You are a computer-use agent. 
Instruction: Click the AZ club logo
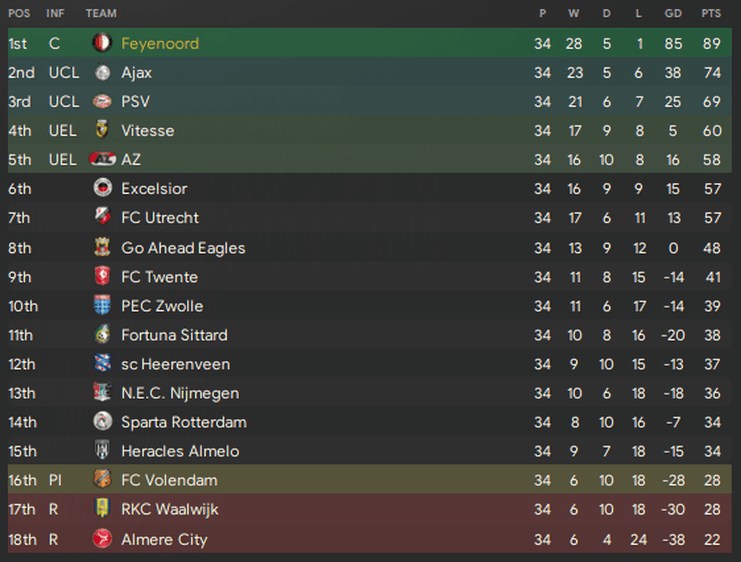click(103, 159)
